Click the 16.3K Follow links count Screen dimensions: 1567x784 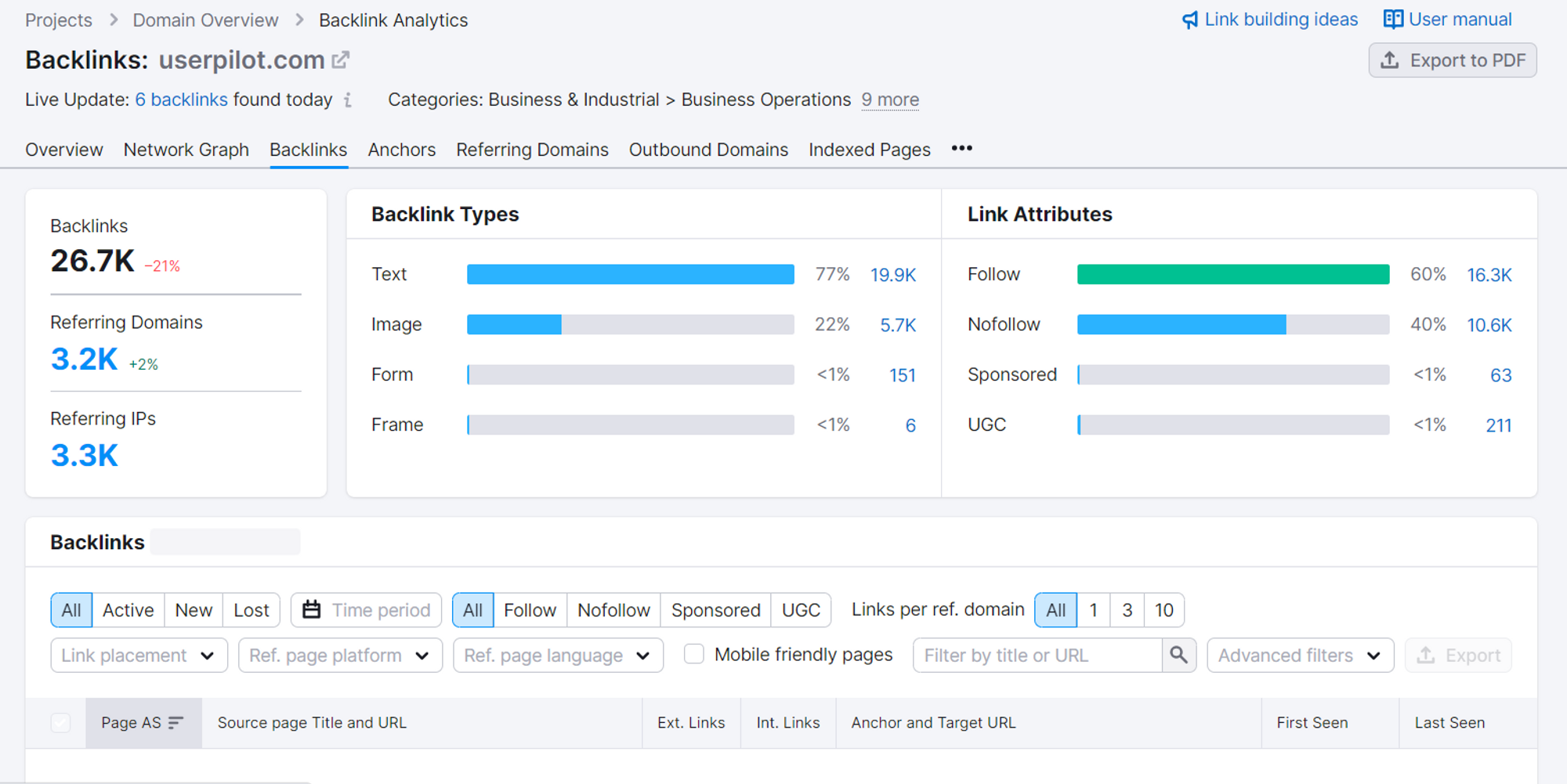tap(1489, 275)
